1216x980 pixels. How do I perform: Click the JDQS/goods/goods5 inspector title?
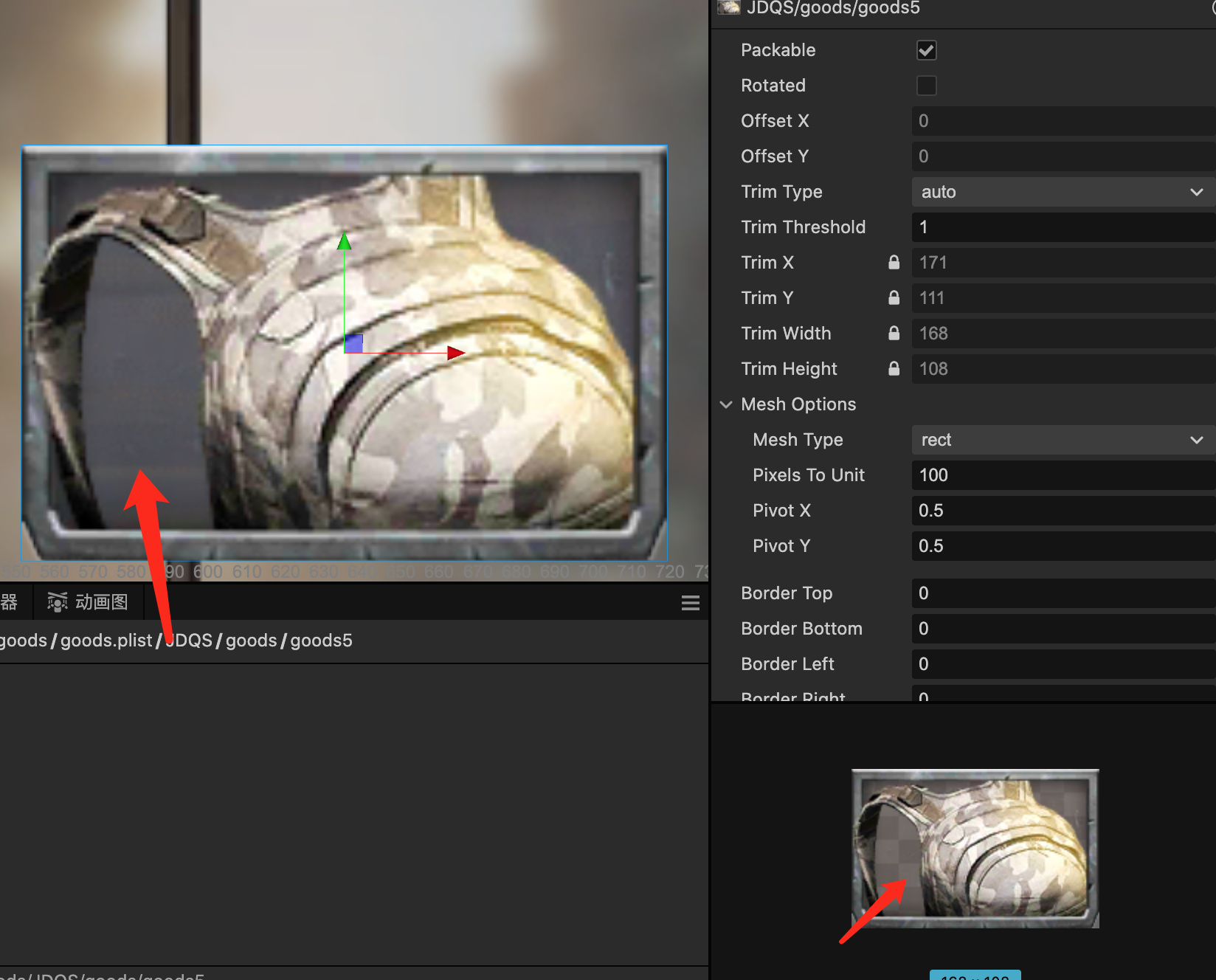pos(833,8)
